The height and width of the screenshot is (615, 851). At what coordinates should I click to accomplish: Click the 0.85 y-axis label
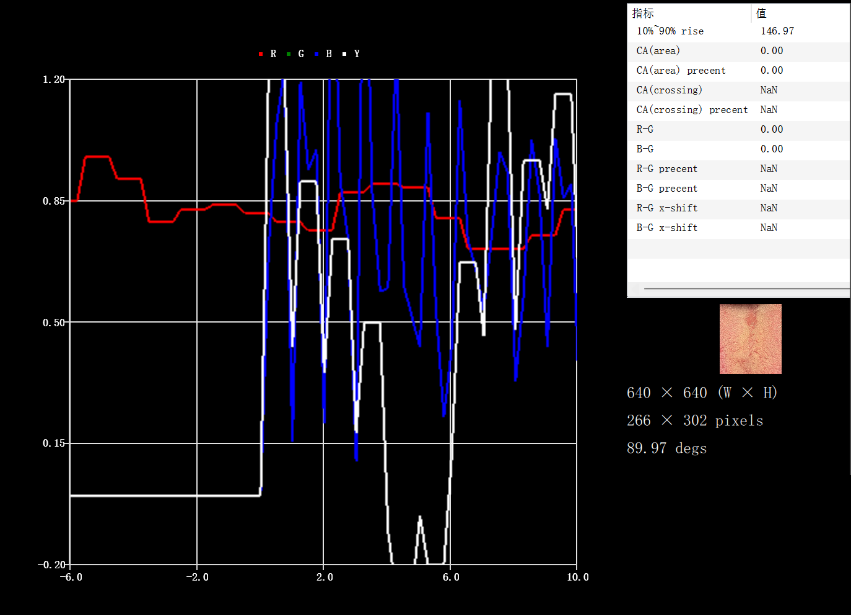tap(53, 201)
